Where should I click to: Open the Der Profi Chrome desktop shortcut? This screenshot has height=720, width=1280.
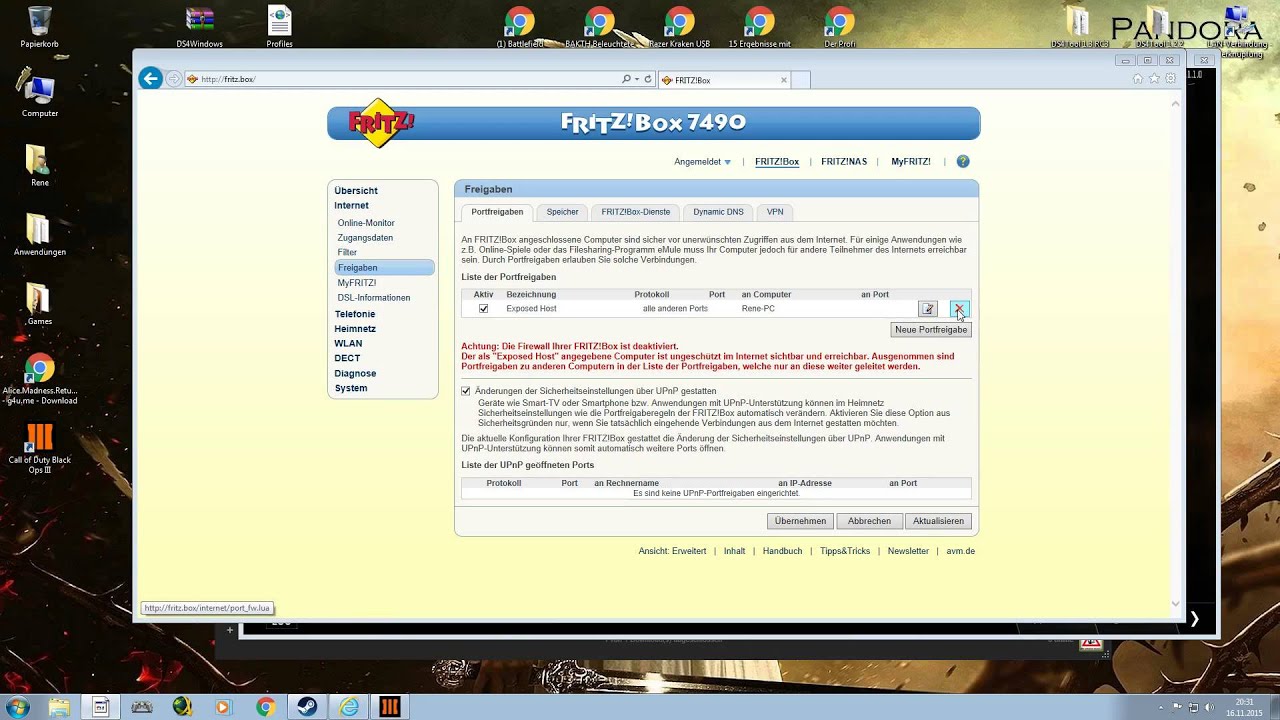[840, 28]
